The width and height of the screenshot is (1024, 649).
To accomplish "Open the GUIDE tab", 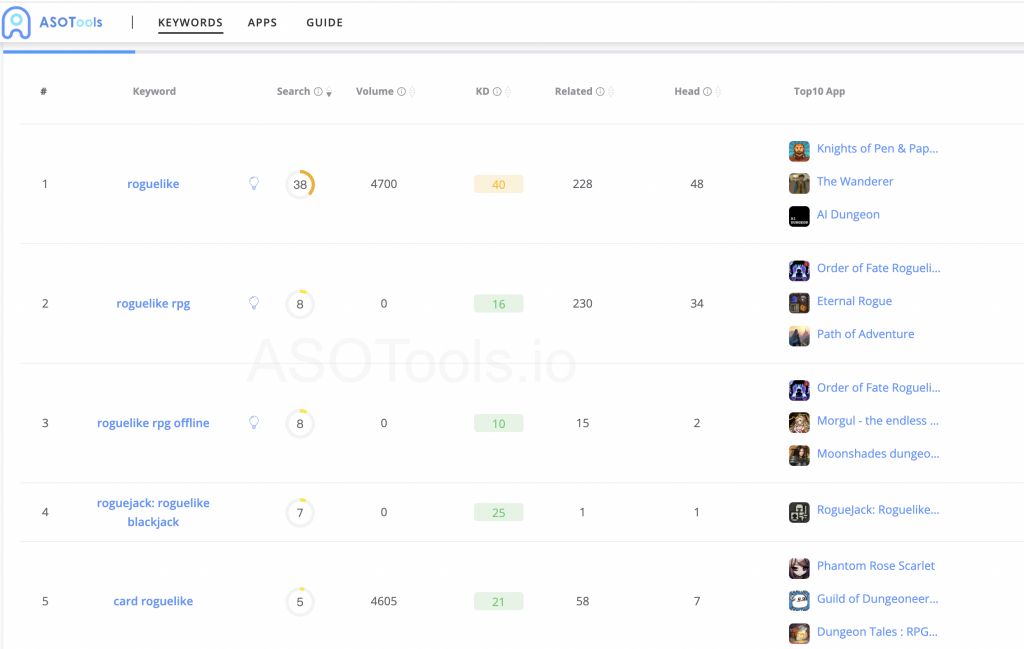I will click(x=324, y=22).
